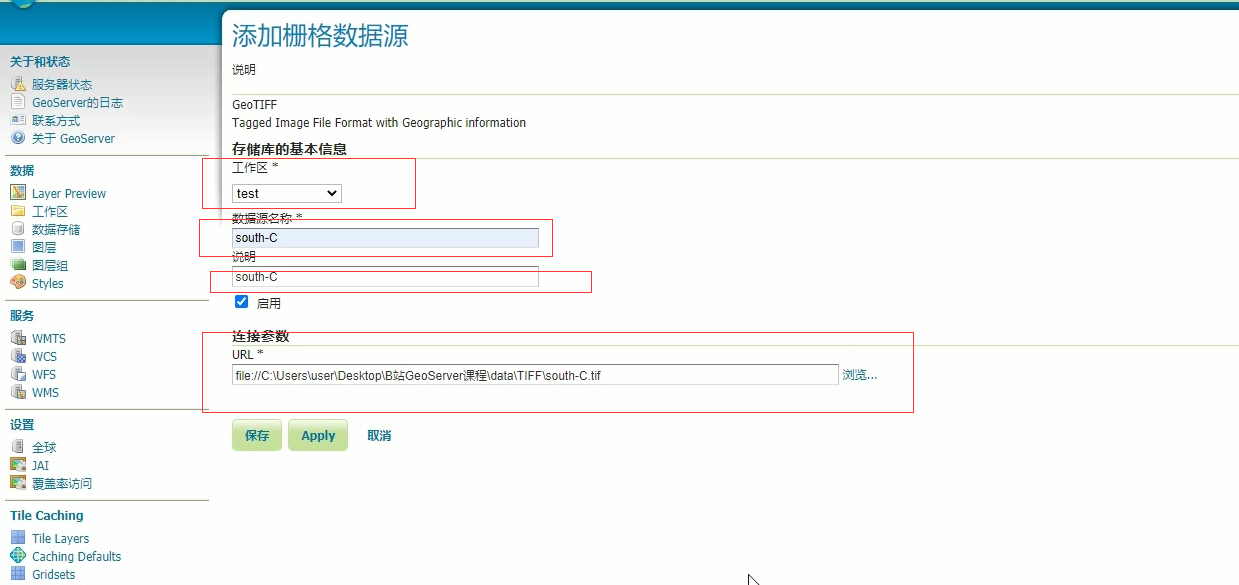Navigate to Layer Preview link
Viewport: 1239px width, 585px height.
click(69, 194)
